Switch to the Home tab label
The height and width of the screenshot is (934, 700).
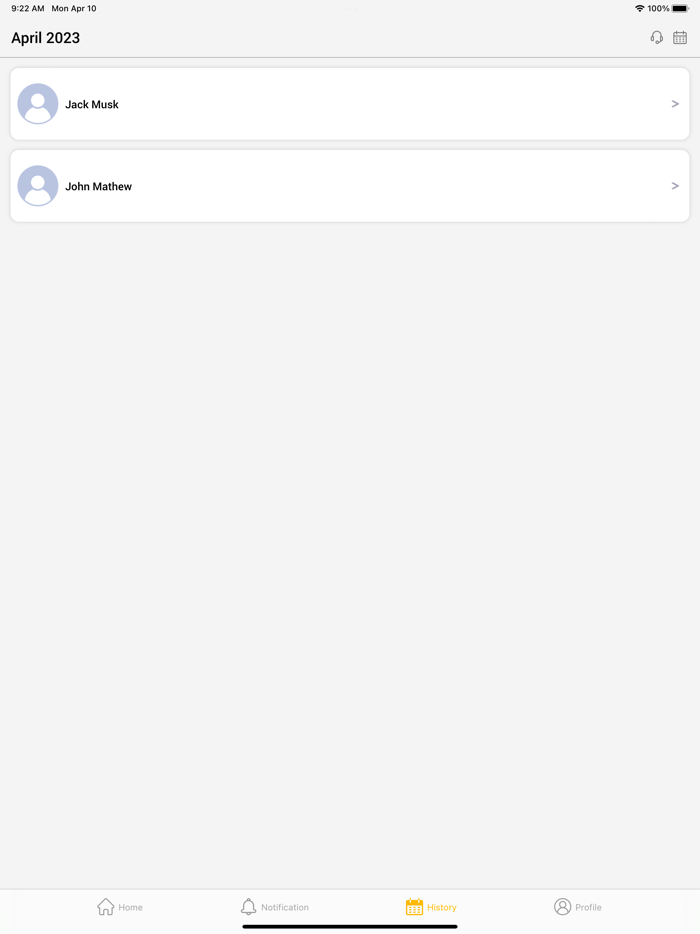[130, 907]
